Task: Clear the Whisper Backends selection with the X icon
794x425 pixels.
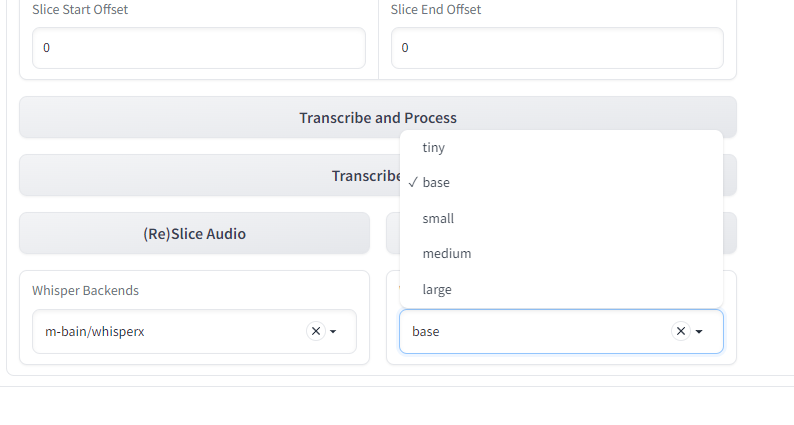Action: (316, 331)
